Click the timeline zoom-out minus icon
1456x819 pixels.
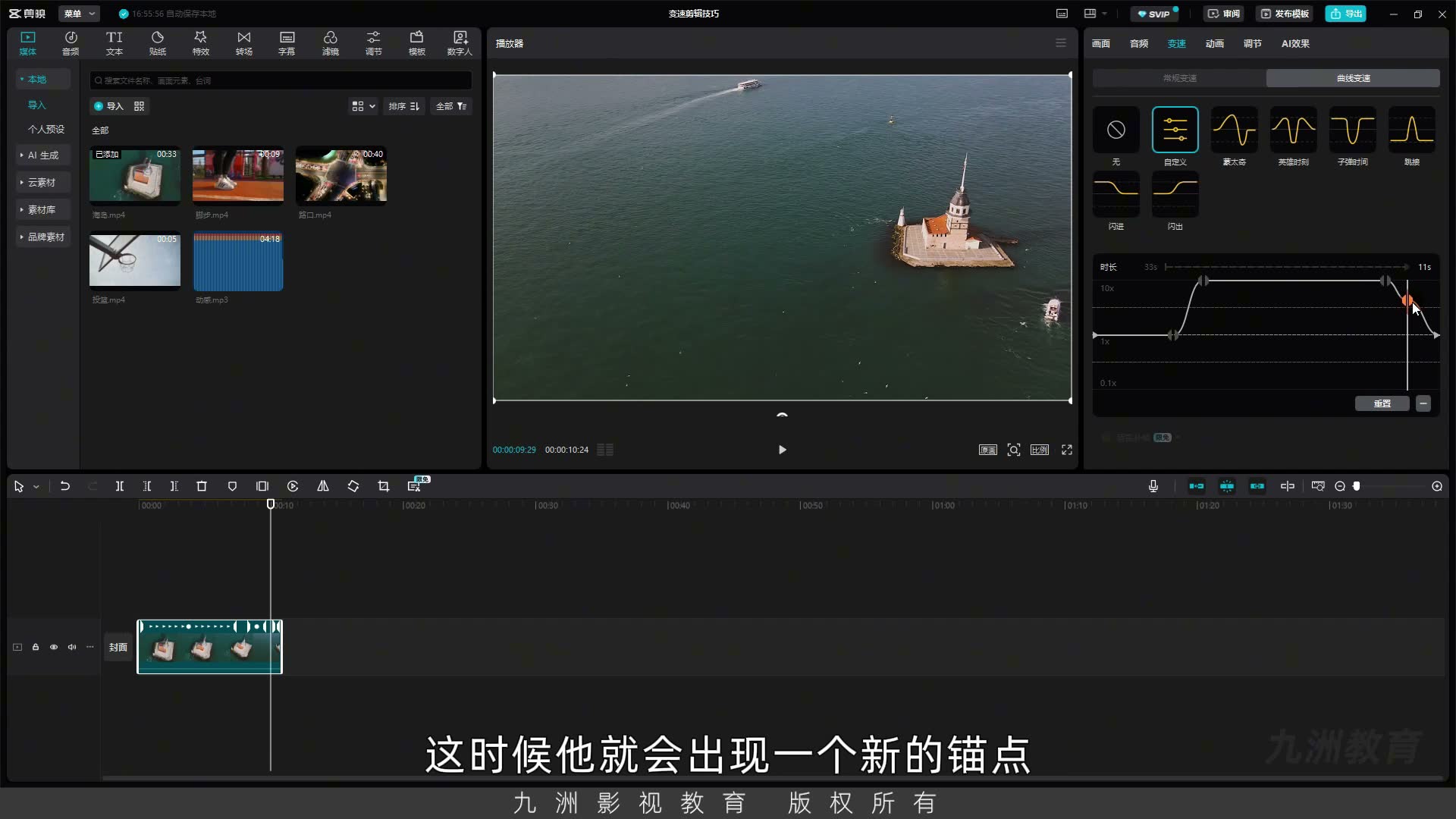tap(1340, 486)
